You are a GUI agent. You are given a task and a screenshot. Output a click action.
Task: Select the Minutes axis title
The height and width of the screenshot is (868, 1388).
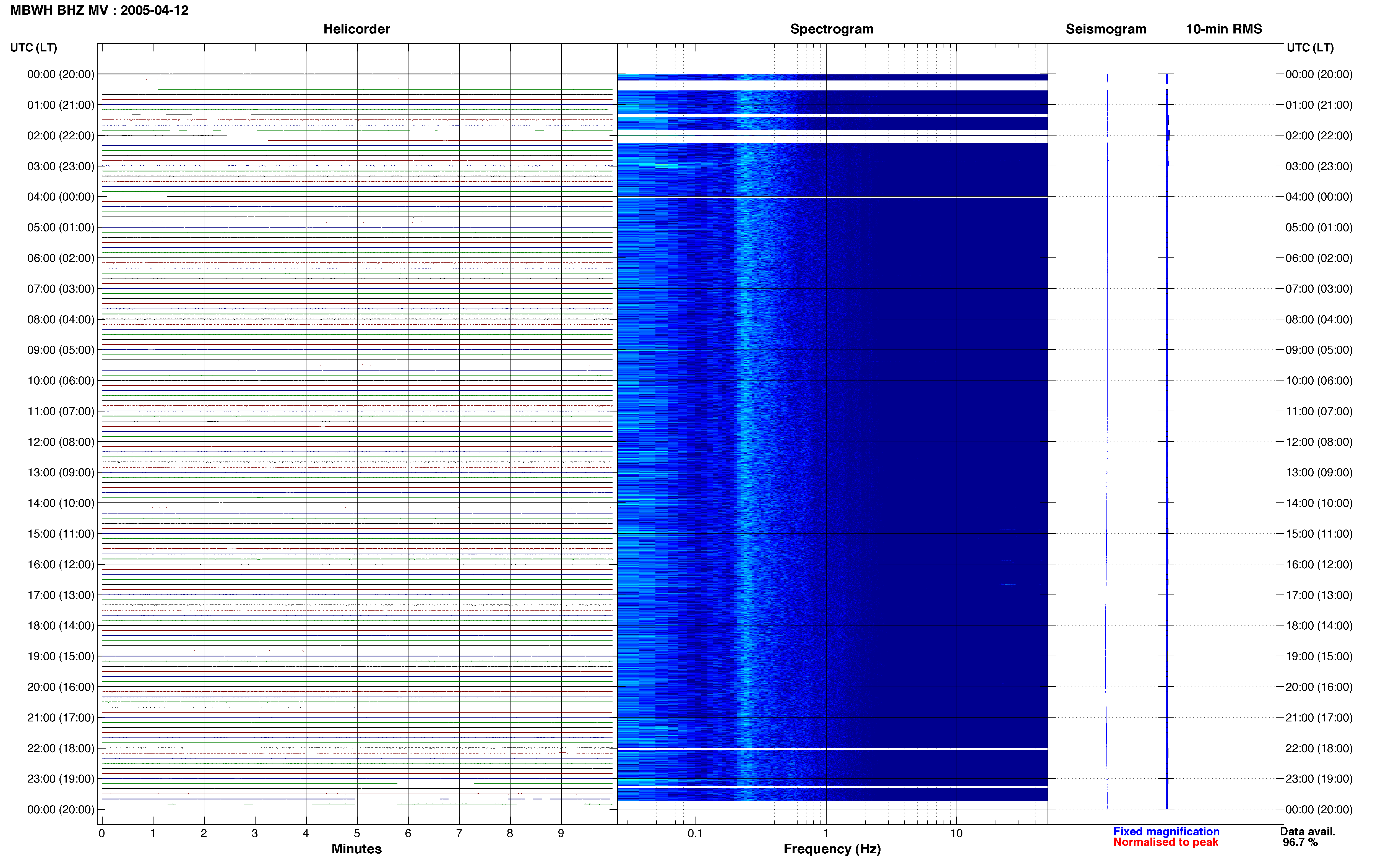point(356,848)
